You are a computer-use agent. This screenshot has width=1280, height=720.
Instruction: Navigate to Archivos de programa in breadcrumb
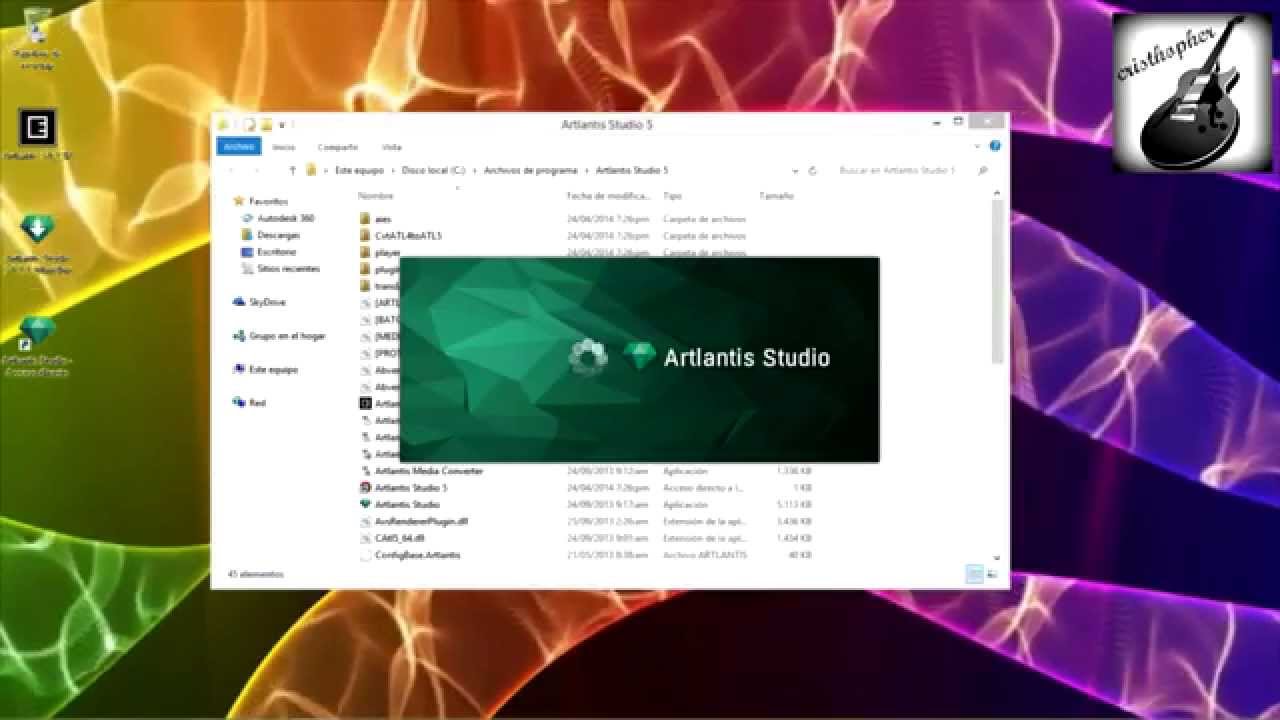tap(531, 171)
